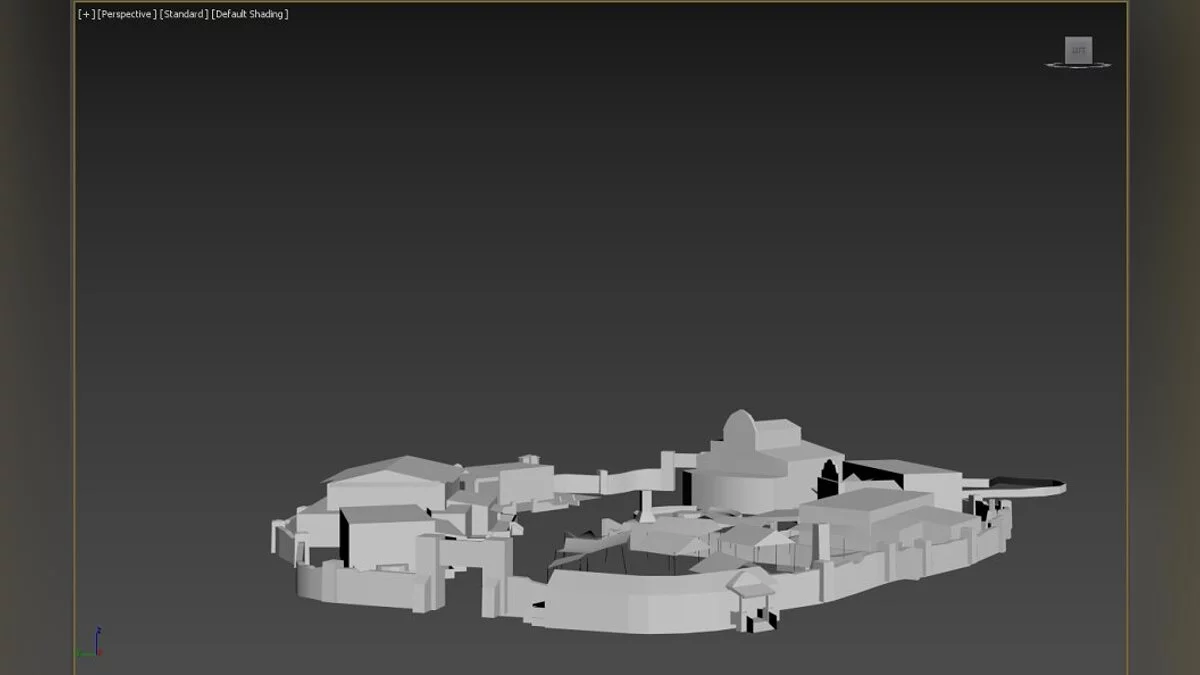This screenshot has width=1200, height=675.
Task: Click the XYZ world axis tripod
Action: tap(90, 645)
